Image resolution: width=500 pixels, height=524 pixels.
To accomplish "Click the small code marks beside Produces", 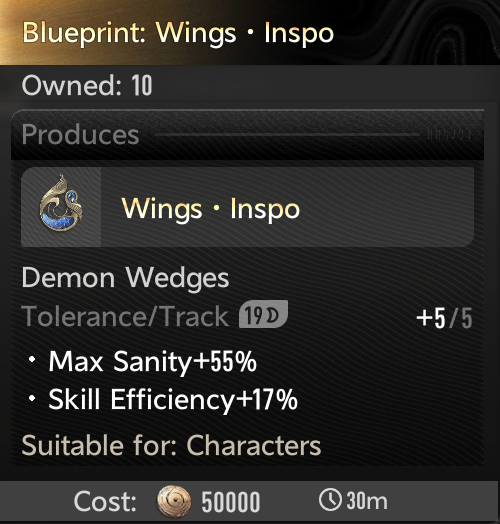I will [450, 135].
